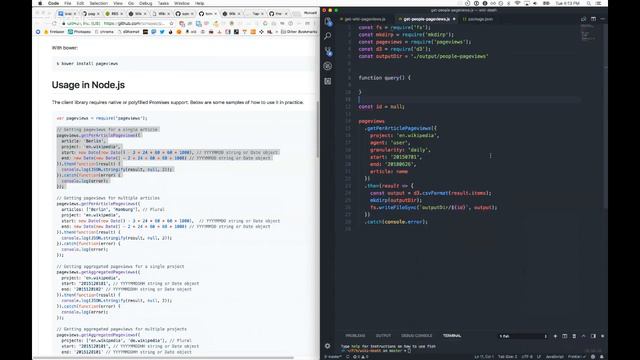Screen dimensions: 640x360
Task: Change JavaScript language mode in status bar
Action: pos(555,357)
